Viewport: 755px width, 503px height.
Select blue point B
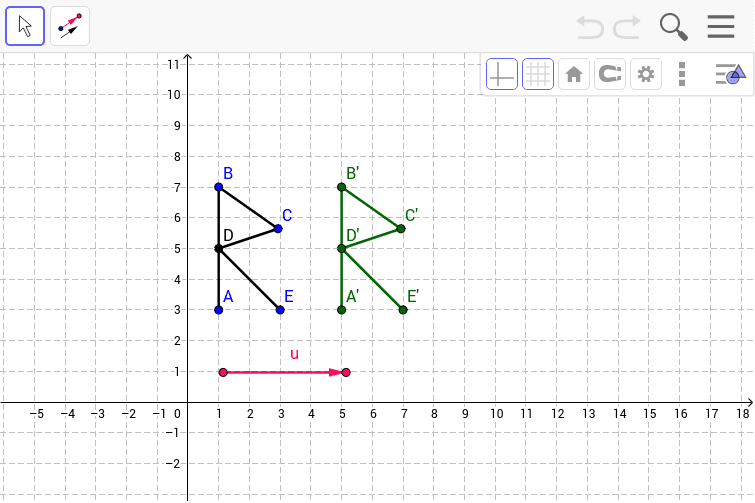[219, 187]
